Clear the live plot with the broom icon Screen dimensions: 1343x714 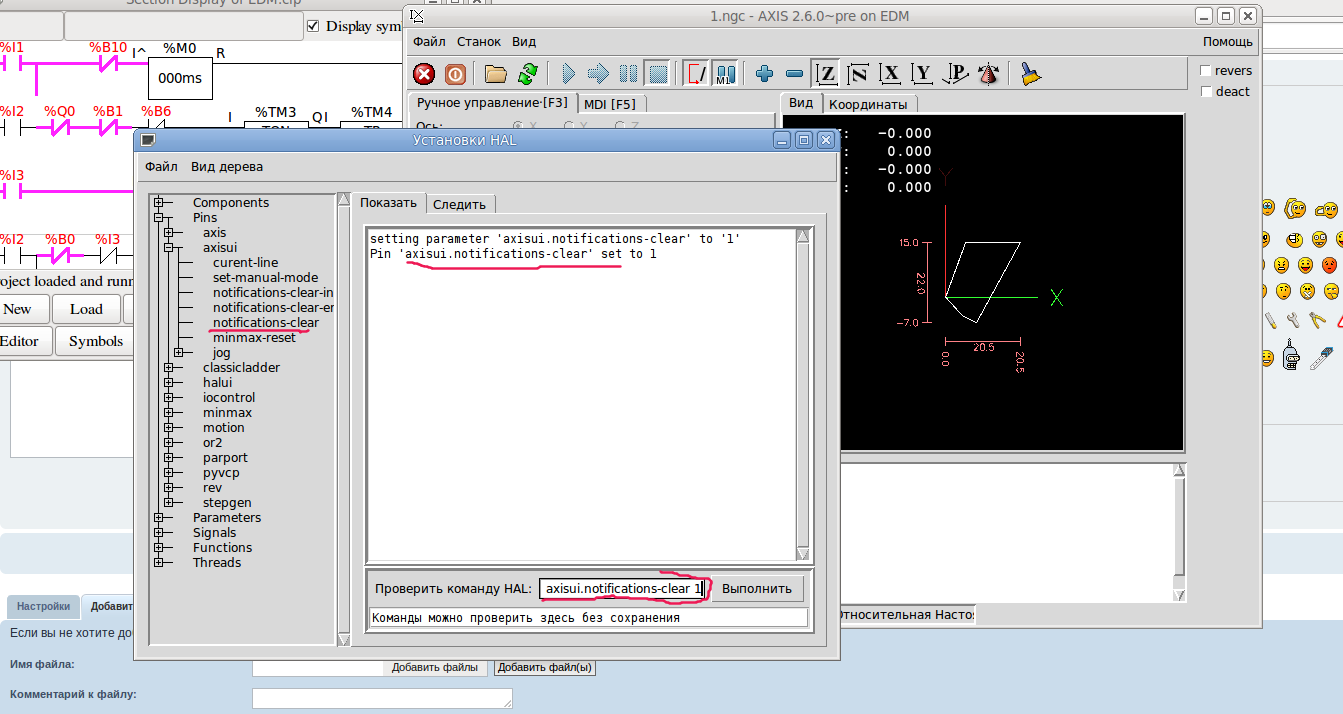coord(1031,74)
